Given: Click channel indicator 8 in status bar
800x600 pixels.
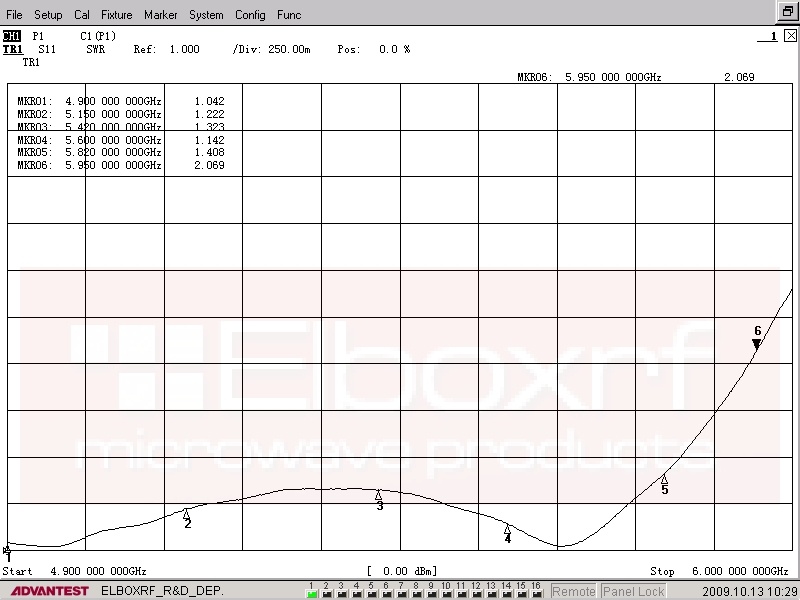Looking at the screenshot, I should [x=416, y=591].
